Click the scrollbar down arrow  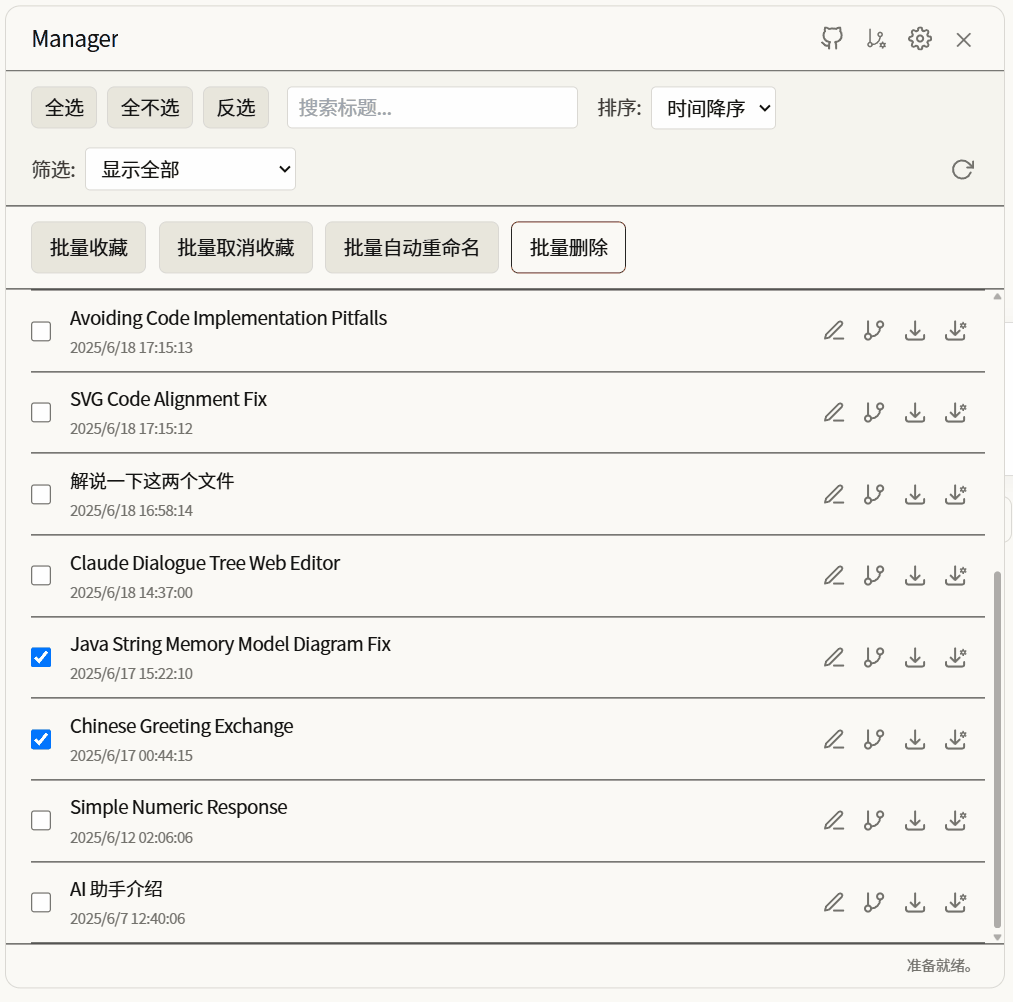pos(997,937)
